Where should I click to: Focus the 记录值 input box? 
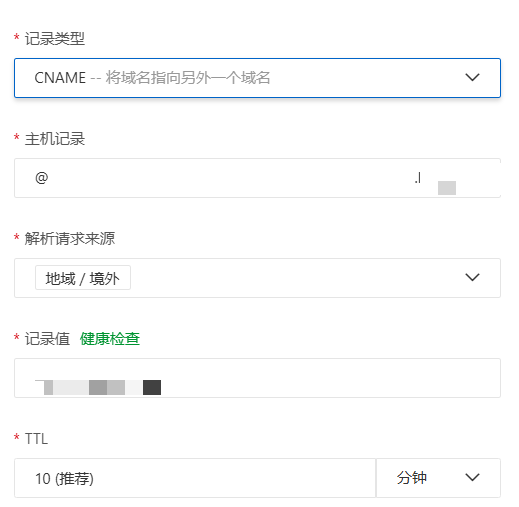click(x=257, y=378)
